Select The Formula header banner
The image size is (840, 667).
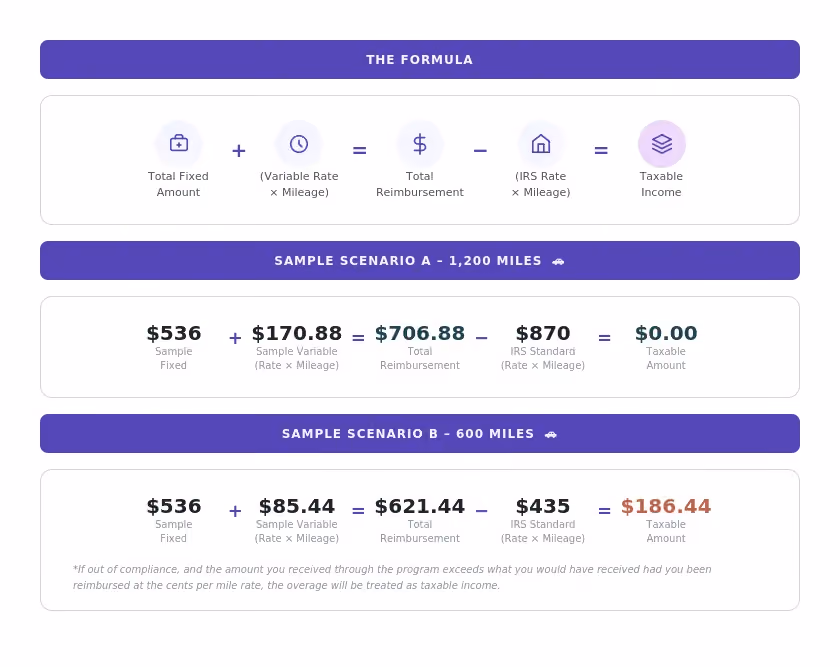(420, 59)
